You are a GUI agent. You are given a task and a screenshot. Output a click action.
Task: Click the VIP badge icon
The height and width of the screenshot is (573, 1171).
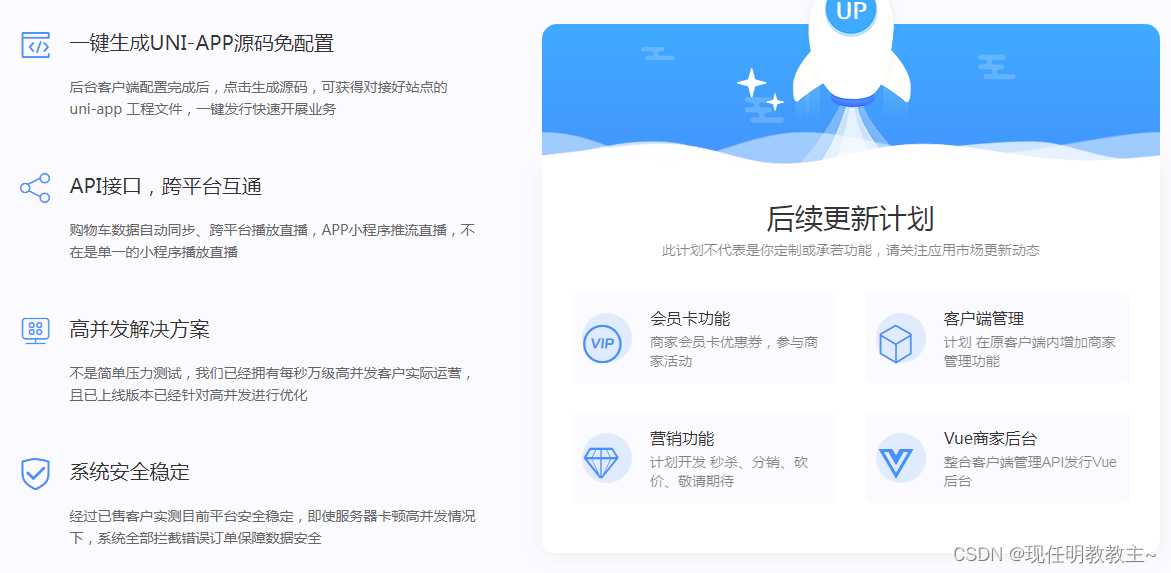coord(602,344)
